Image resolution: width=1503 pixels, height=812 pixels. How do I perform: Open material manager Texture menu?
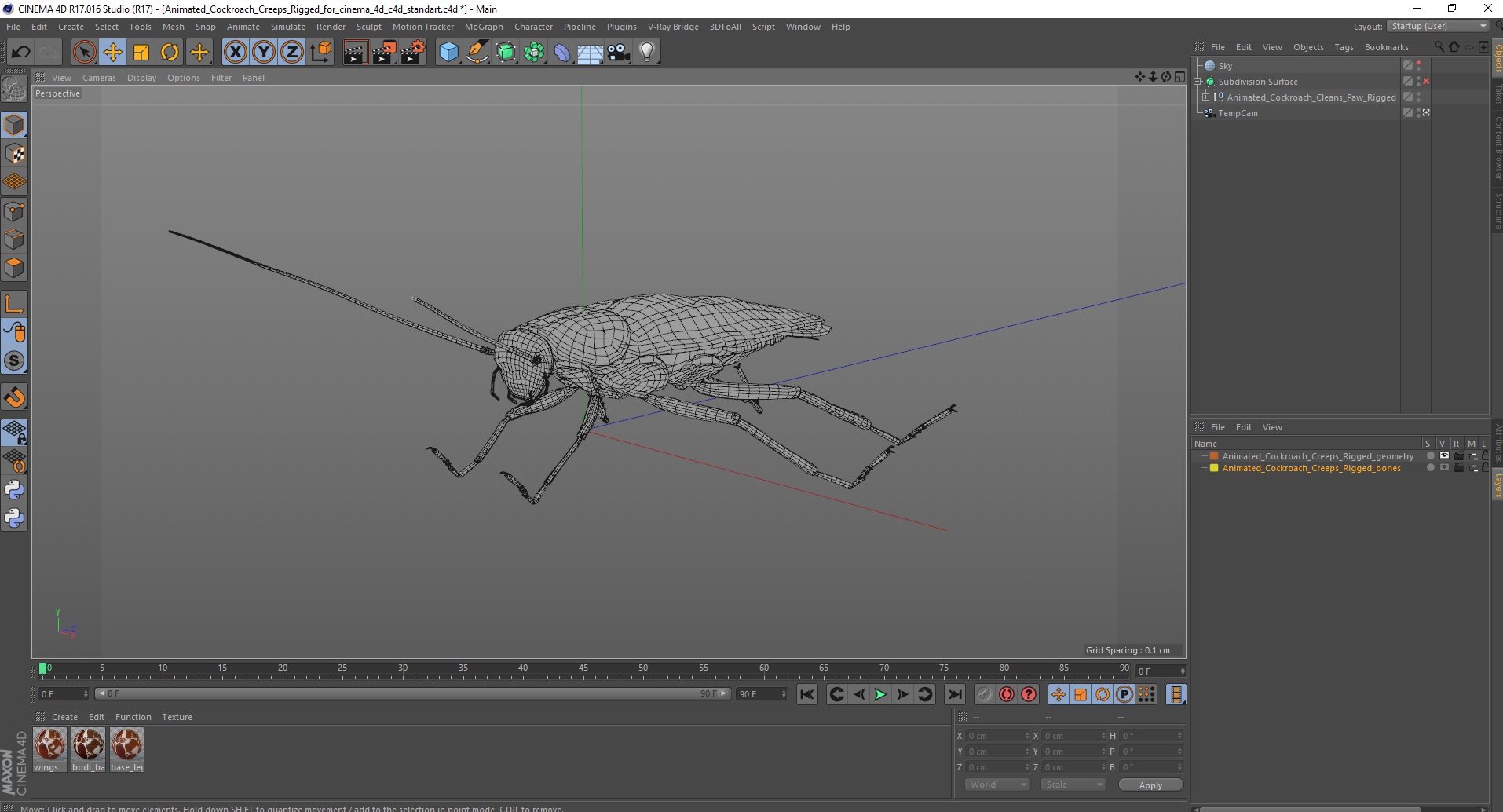pos(177,717)
